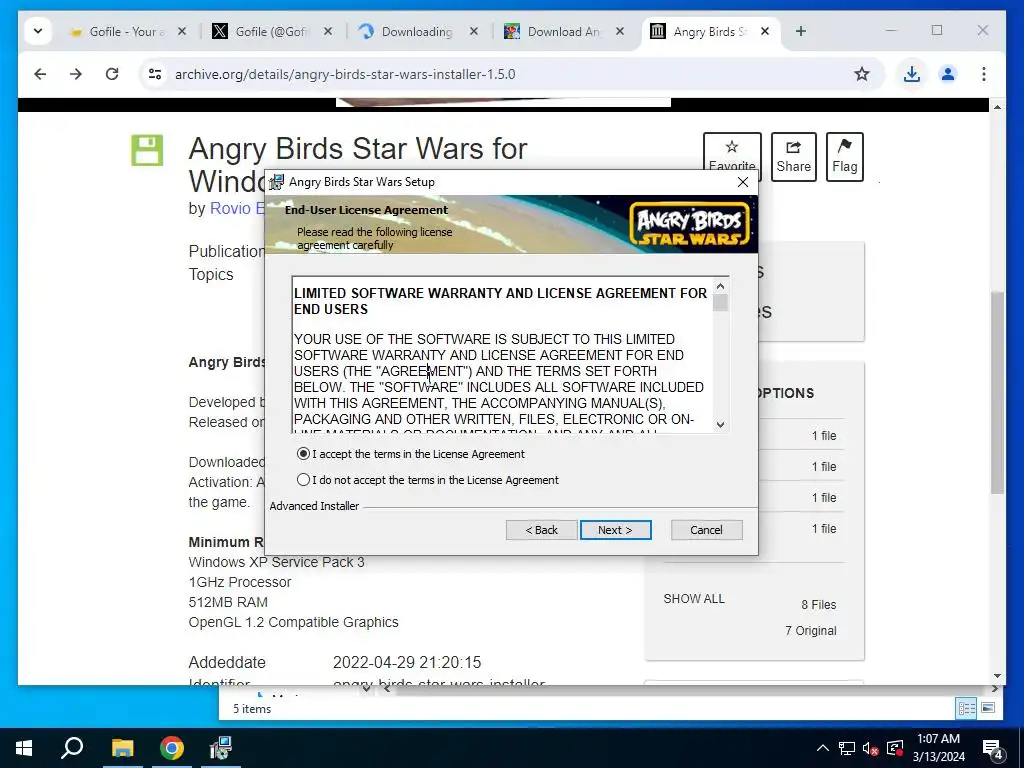The image size is (1024, 768).
Task: Open Windows Start menu
Action: (x=24, y=748)
